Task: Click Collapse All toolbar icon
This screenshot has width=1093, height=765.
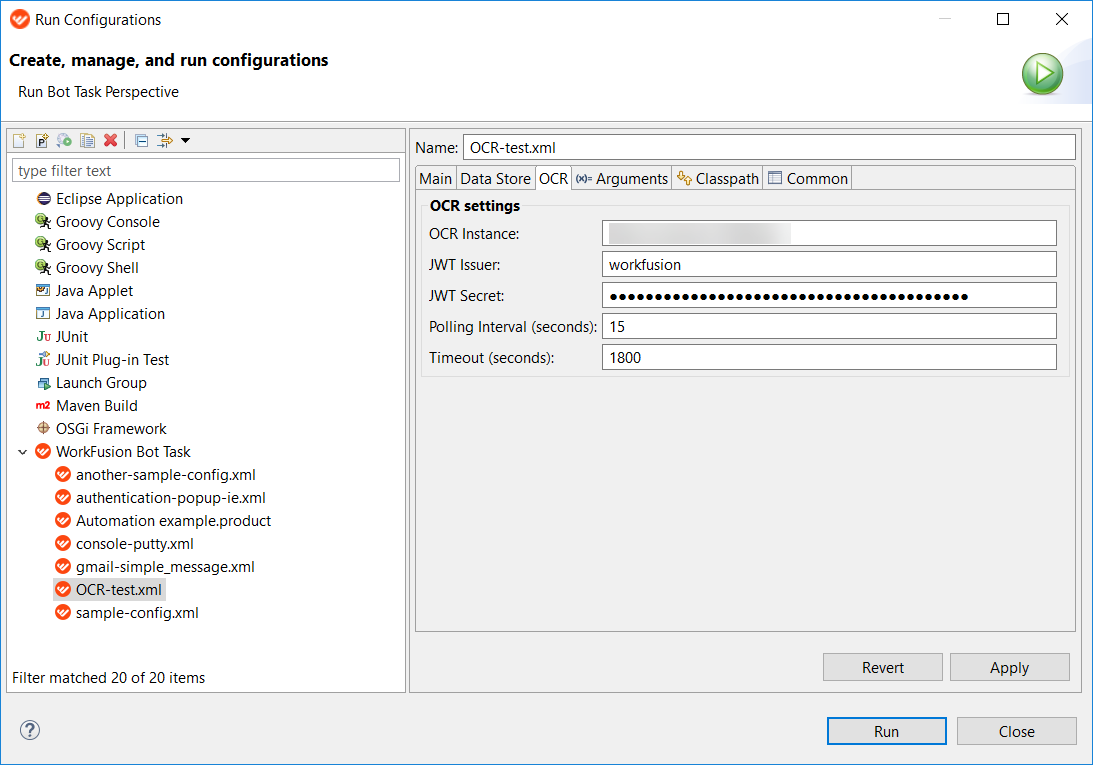Action: 142,140
